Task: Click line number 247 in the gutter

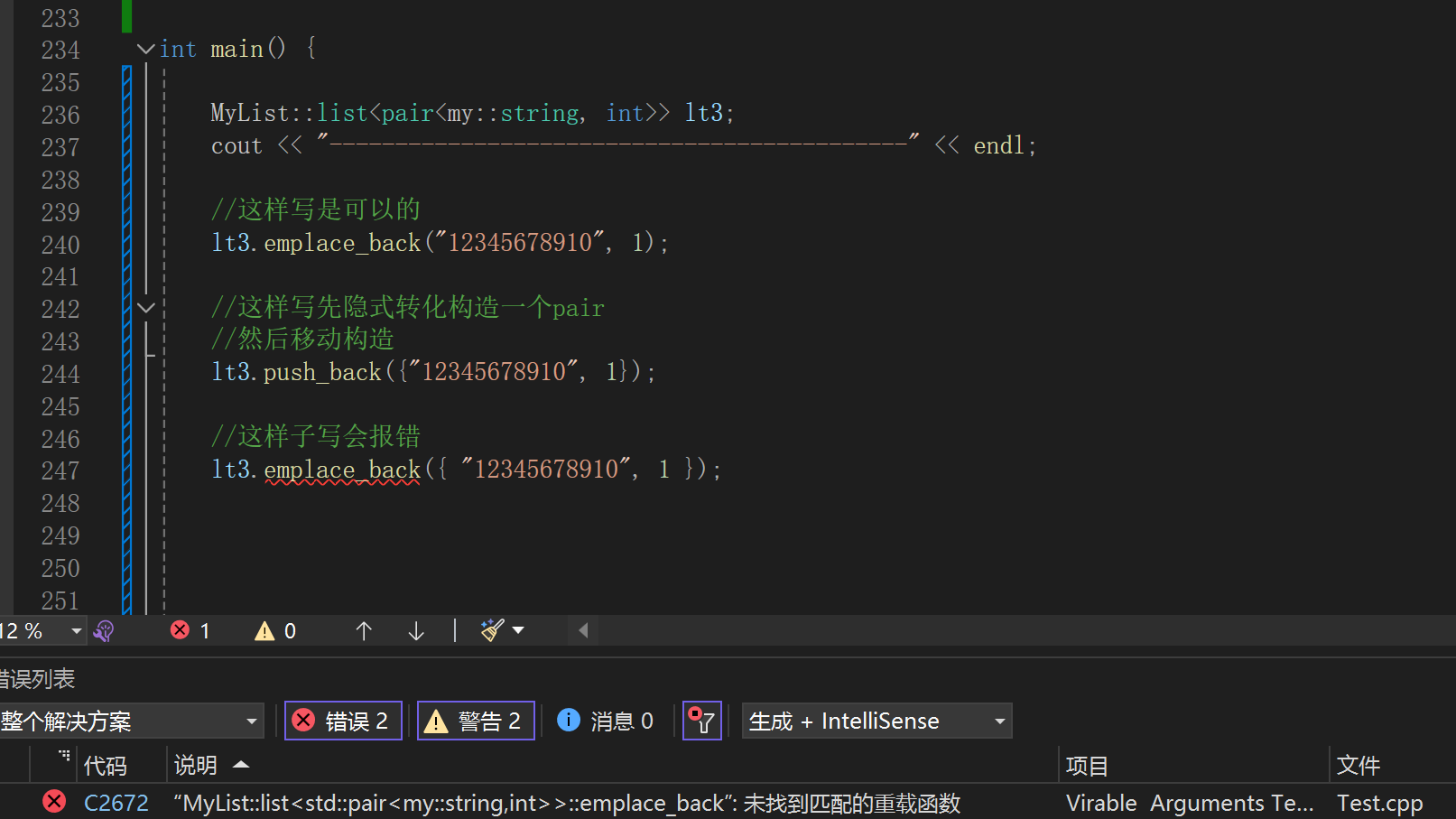Action: coord(60,470)
